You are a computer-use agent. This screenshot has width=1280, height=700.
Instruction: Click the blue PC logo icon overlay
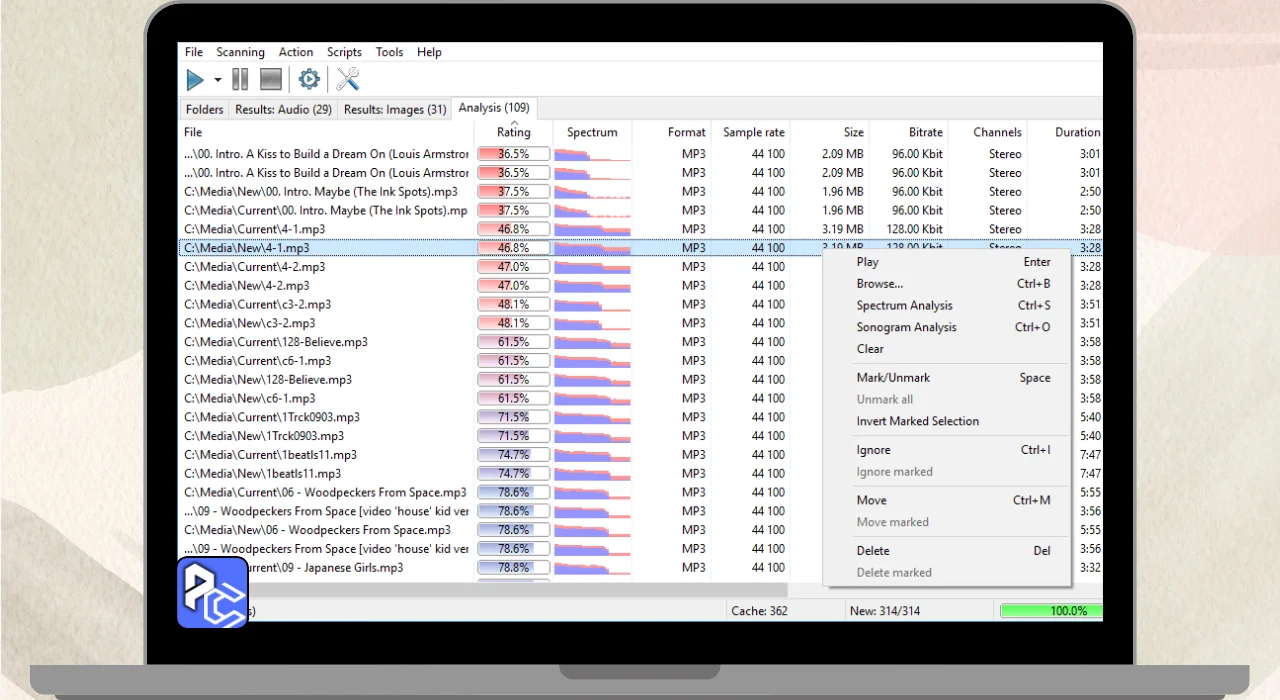pyautogui.click(x=213, y=592)
